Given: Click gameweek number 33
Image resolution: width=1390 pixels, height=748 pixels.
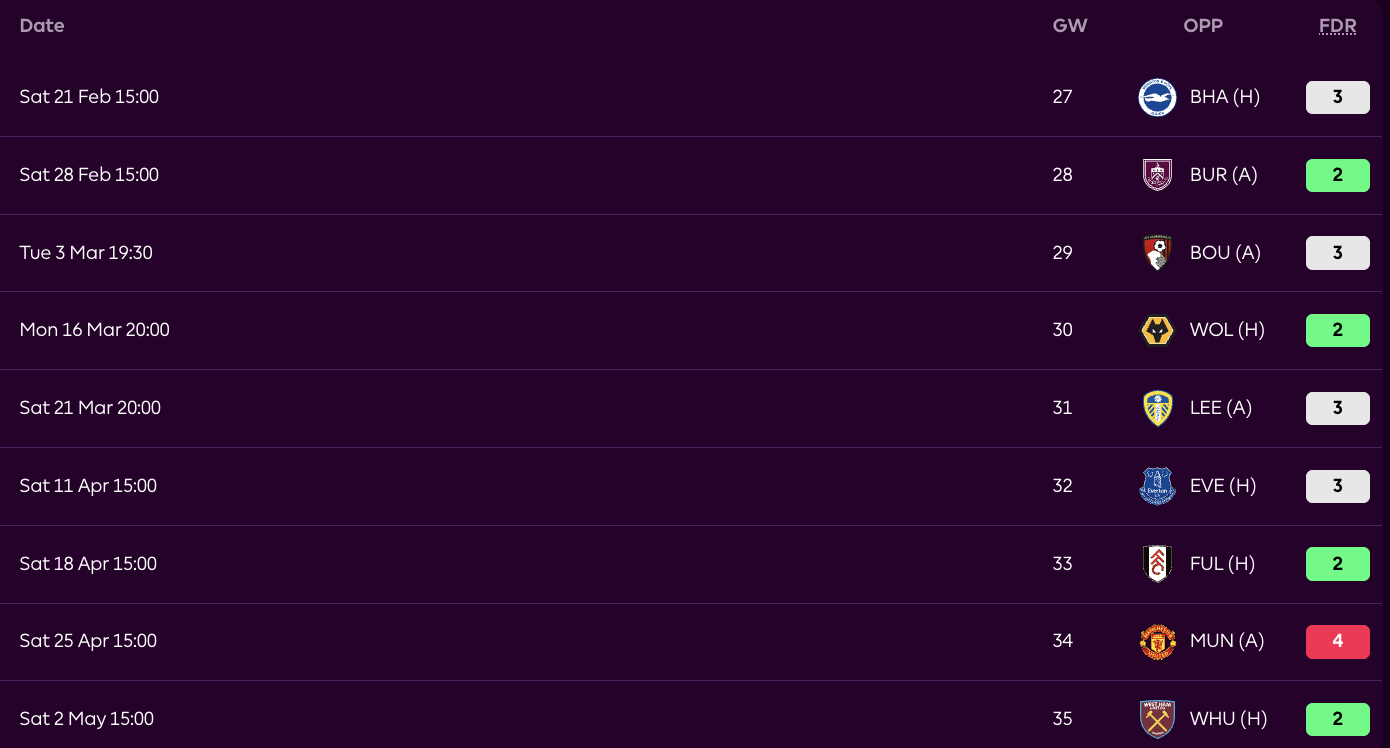Looking at the screenshot, I should click(1062, 564).
